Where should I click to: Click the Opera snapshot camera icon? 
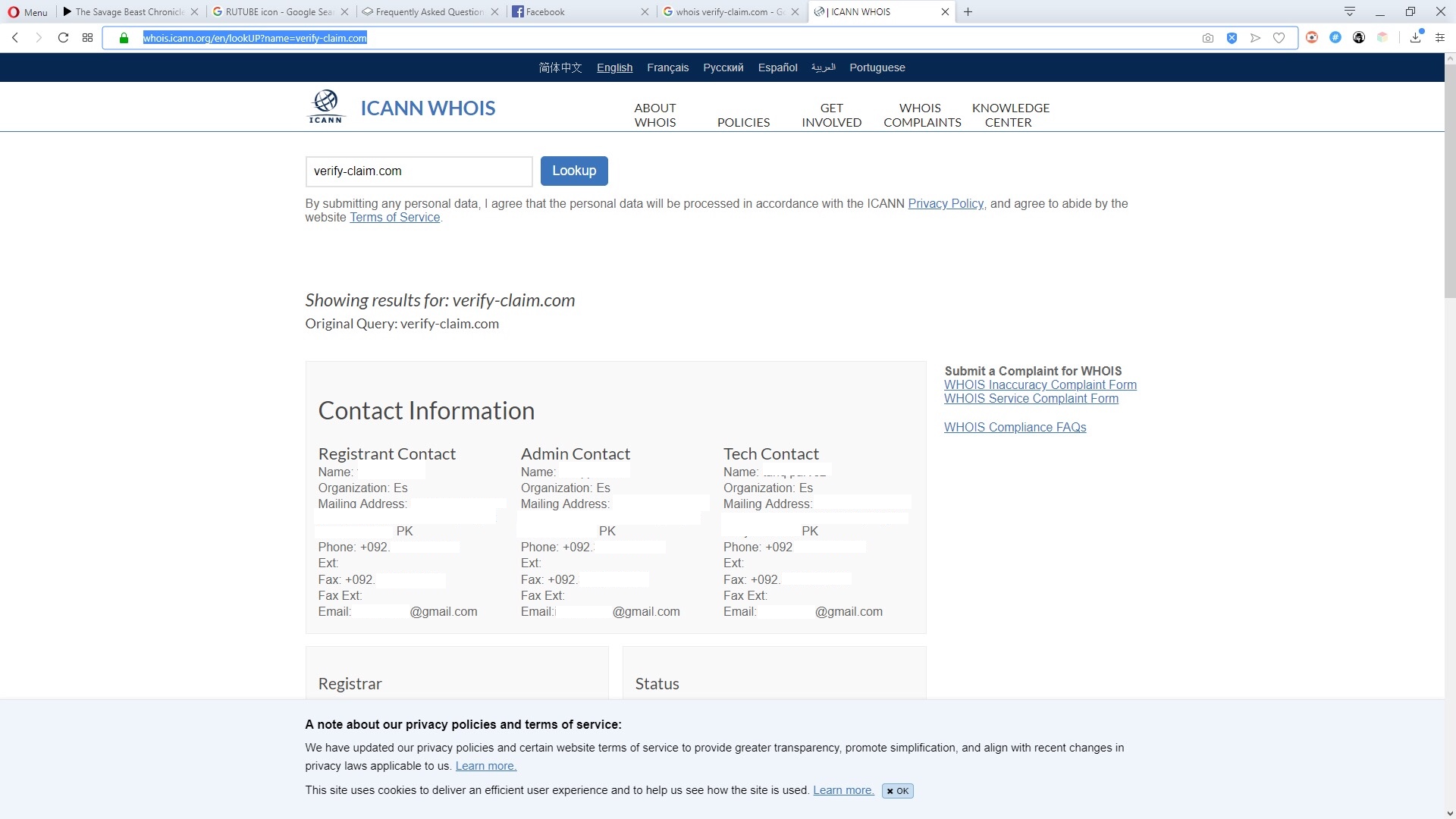click(x=1208, y=38)
